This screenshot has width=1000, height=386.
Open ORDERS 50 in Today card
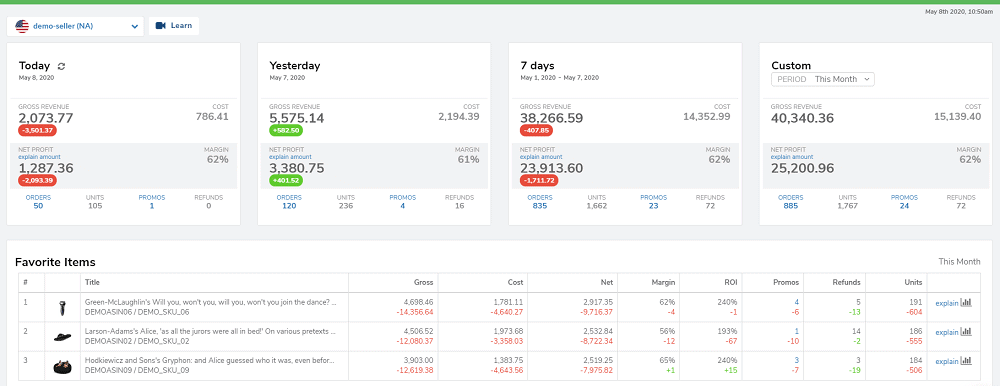point(38,202)
